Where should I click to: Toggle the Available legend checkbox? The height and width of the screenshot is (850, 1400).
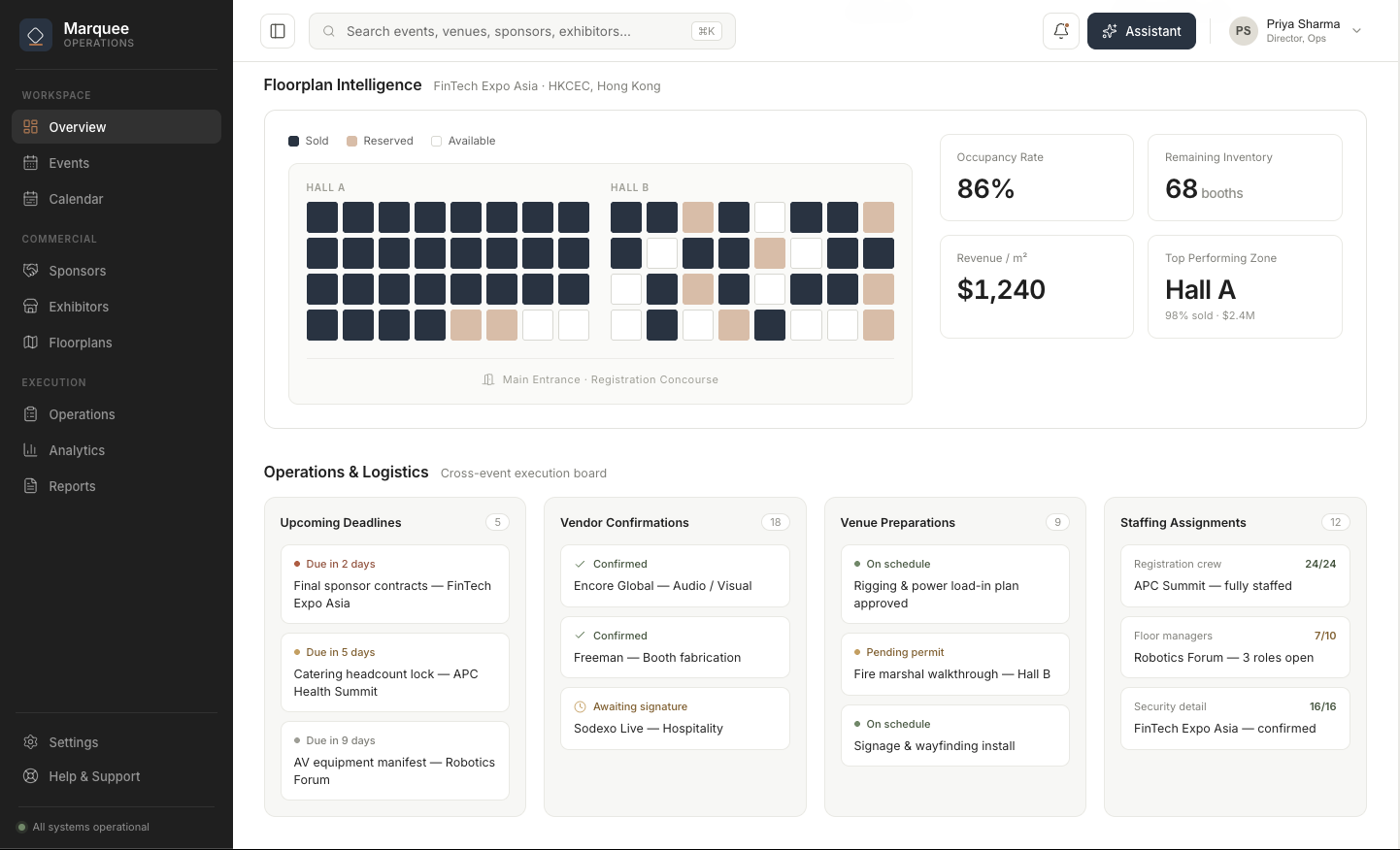437,141
